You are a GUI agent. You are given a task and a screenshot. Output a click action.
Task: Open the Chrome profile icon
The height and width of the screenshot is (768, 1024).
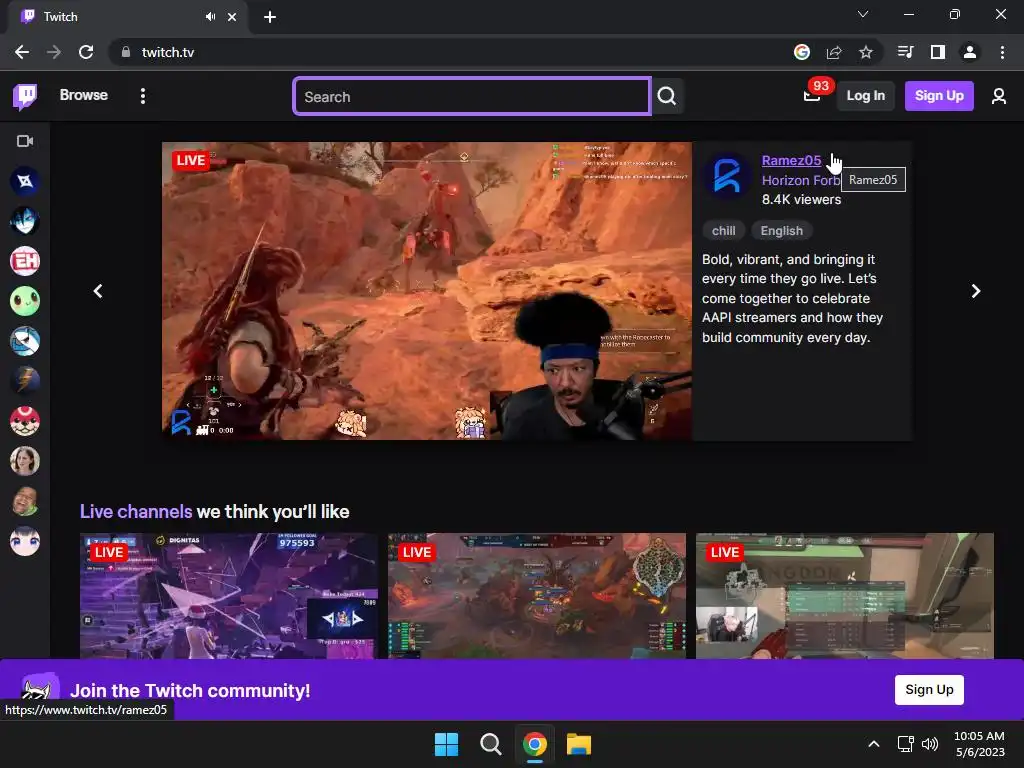[x=970, y=52]
